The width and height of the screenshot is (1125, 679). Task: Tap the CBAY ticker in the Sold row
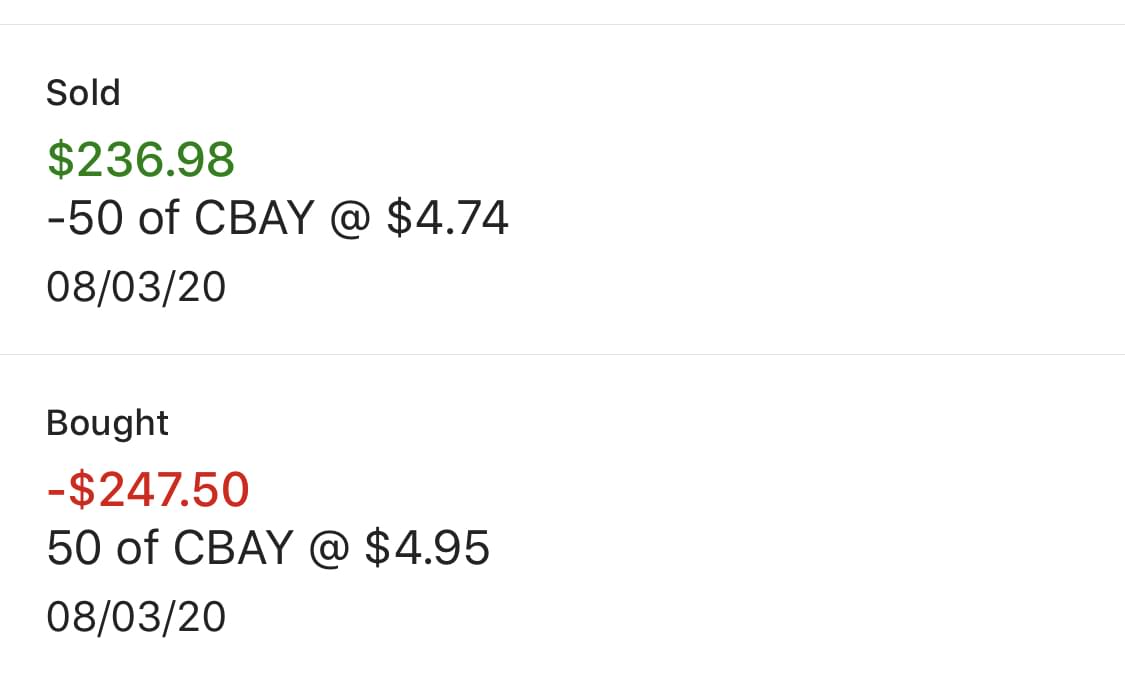254,218
